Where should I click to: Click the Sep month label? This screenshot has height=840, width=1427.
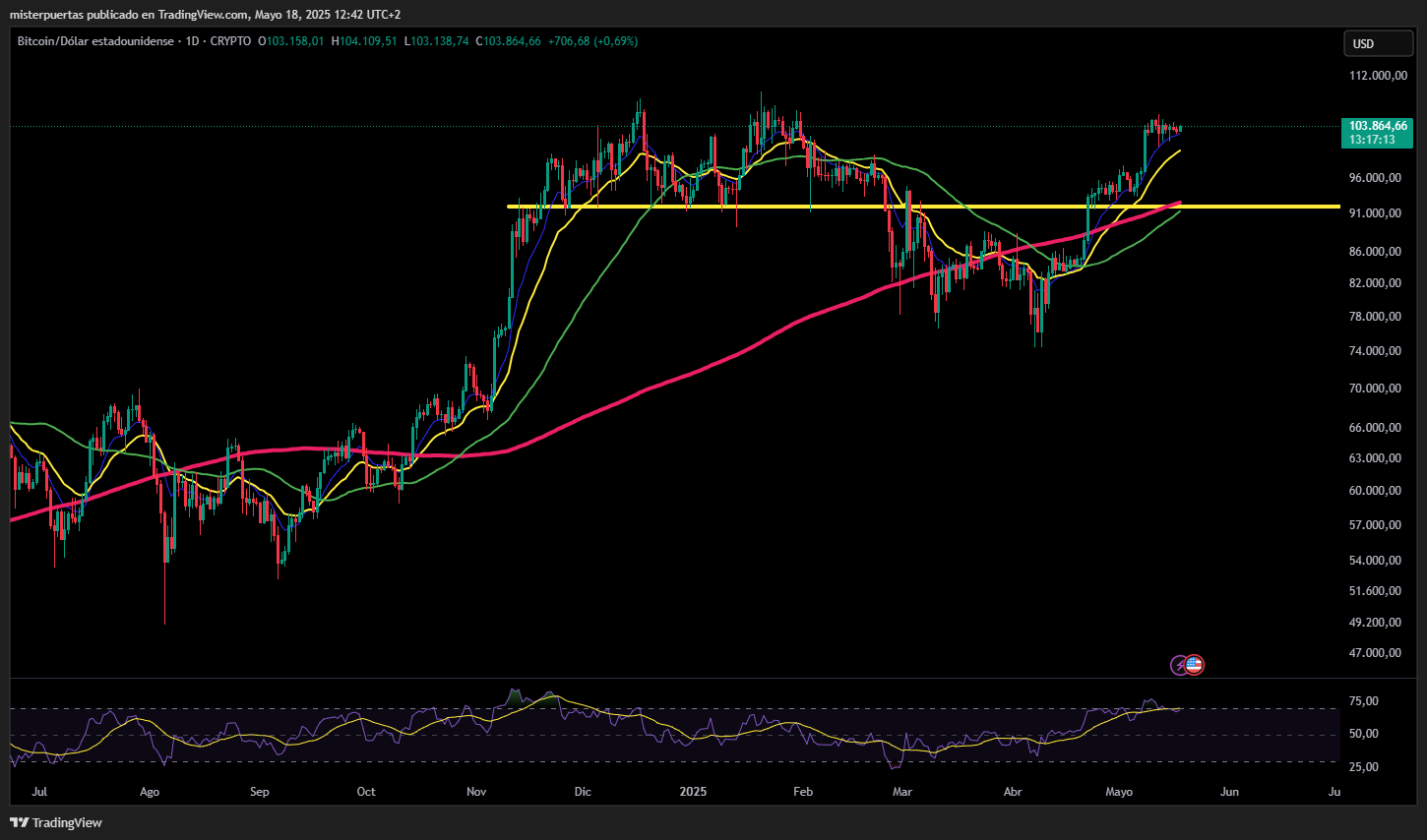pos(260,792)
